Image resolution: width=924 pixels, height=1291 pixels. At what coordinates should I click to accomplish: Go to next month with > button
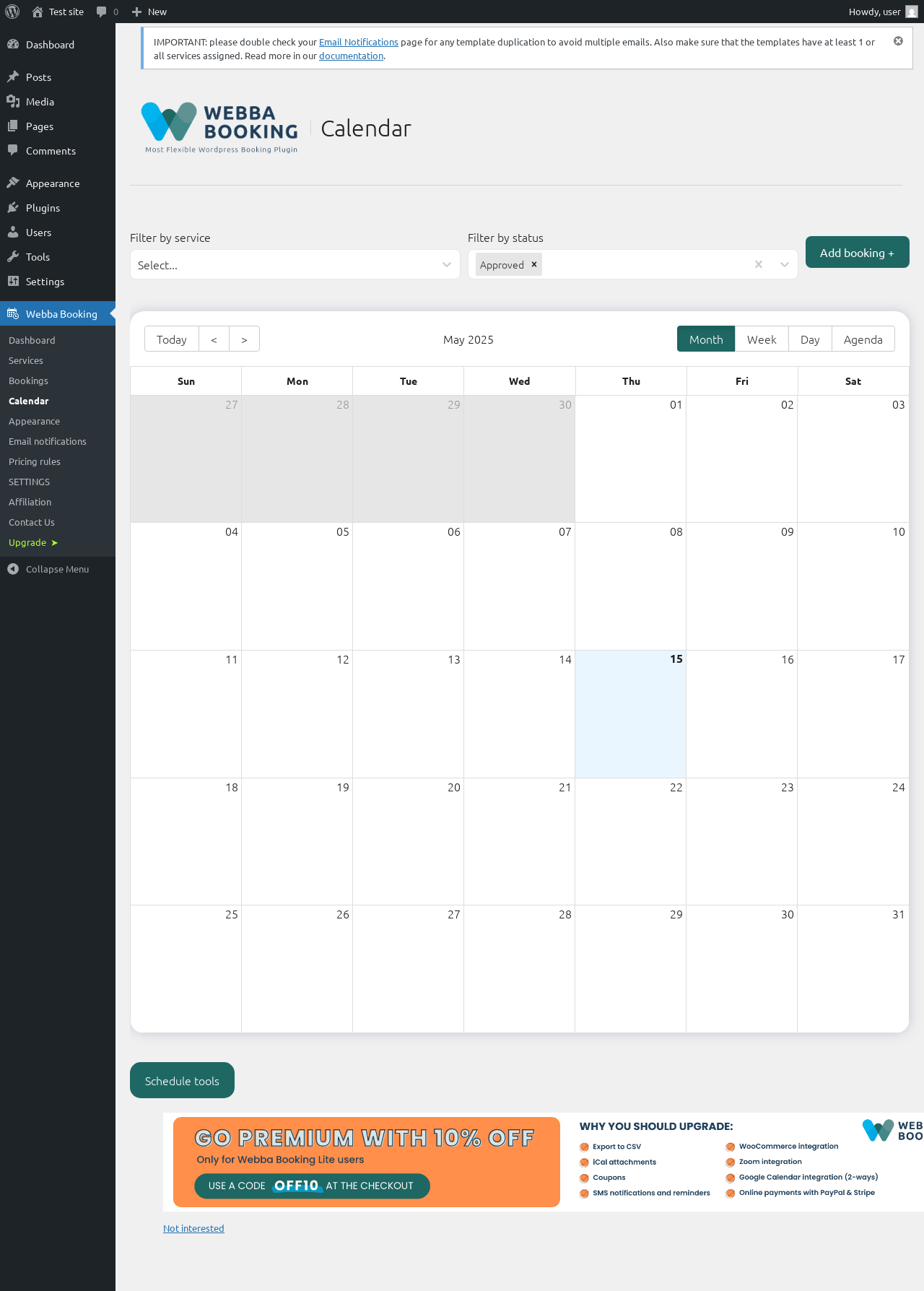click(x=244, y=339)
